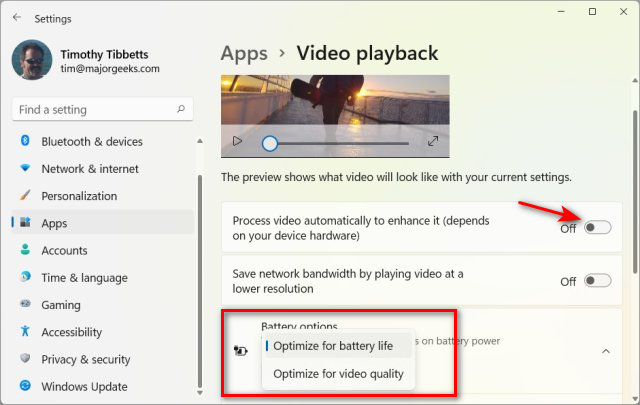The image size is (640, 405).
Task: Open the Gaming category label
Action: (x=61, y=305)
